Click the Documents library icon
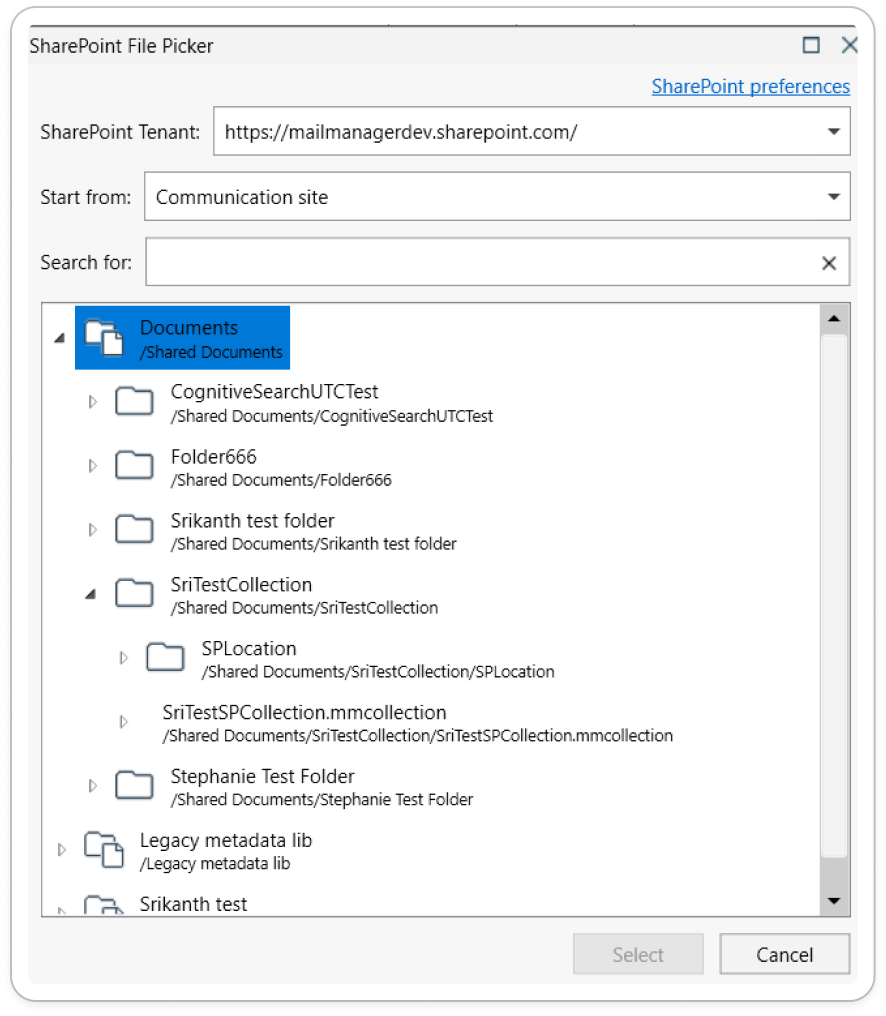This screenshot has height=1016, width=886. (104, 338)
